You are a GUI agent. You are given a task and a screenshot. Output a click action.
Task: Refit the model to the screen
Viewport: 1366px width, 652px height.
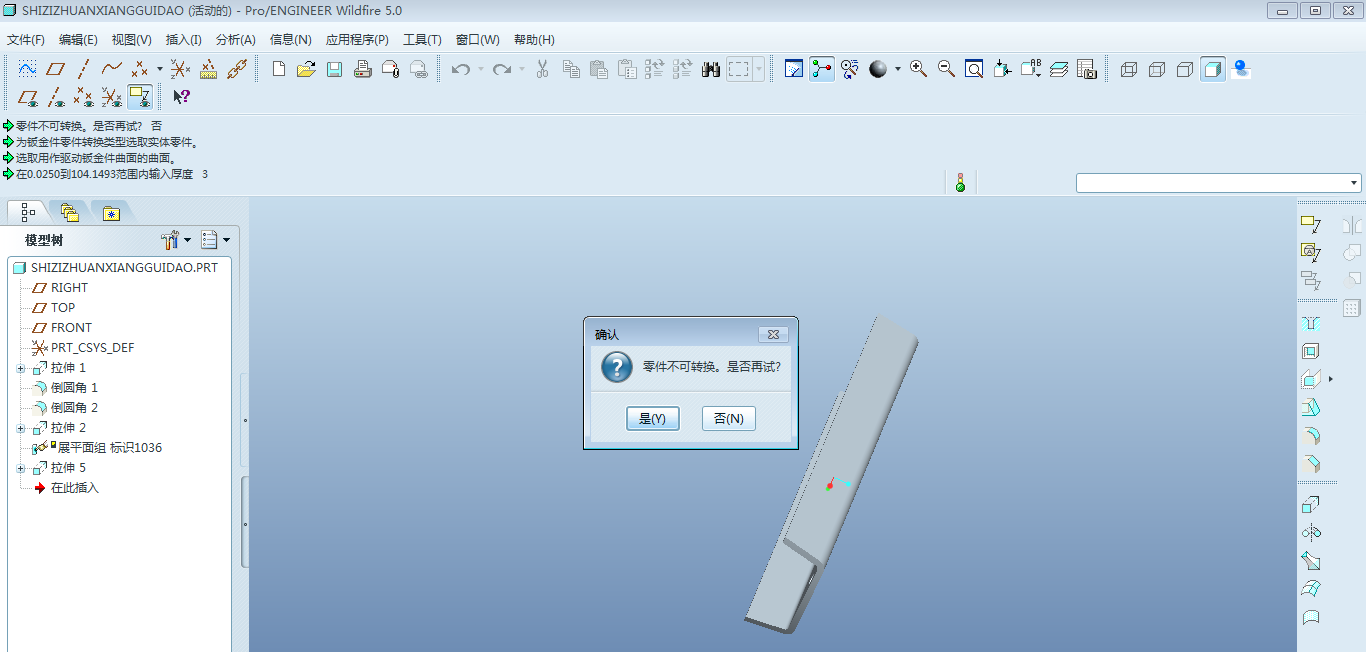point(974,69)
